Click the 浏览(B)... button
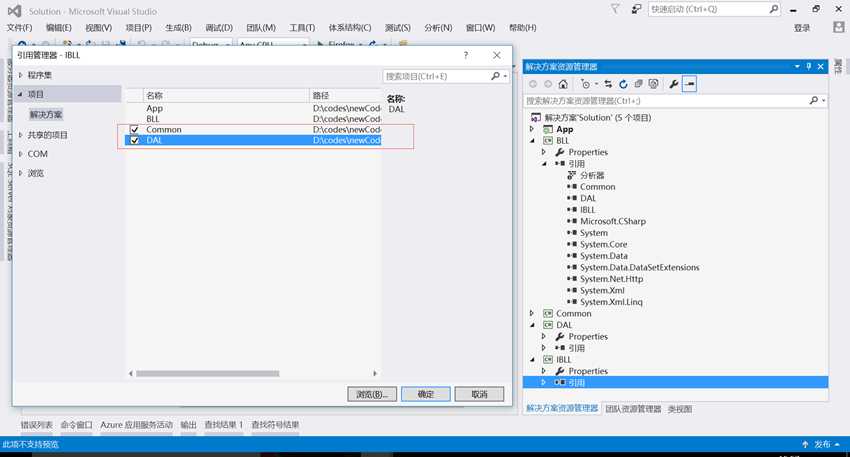 coord(372,394)
